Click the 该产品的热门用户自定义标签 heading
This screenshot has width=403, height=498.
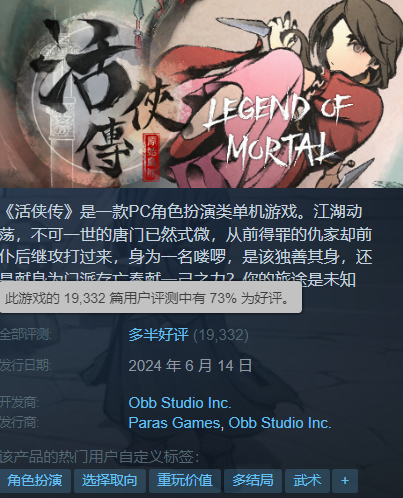coord(99,457)
